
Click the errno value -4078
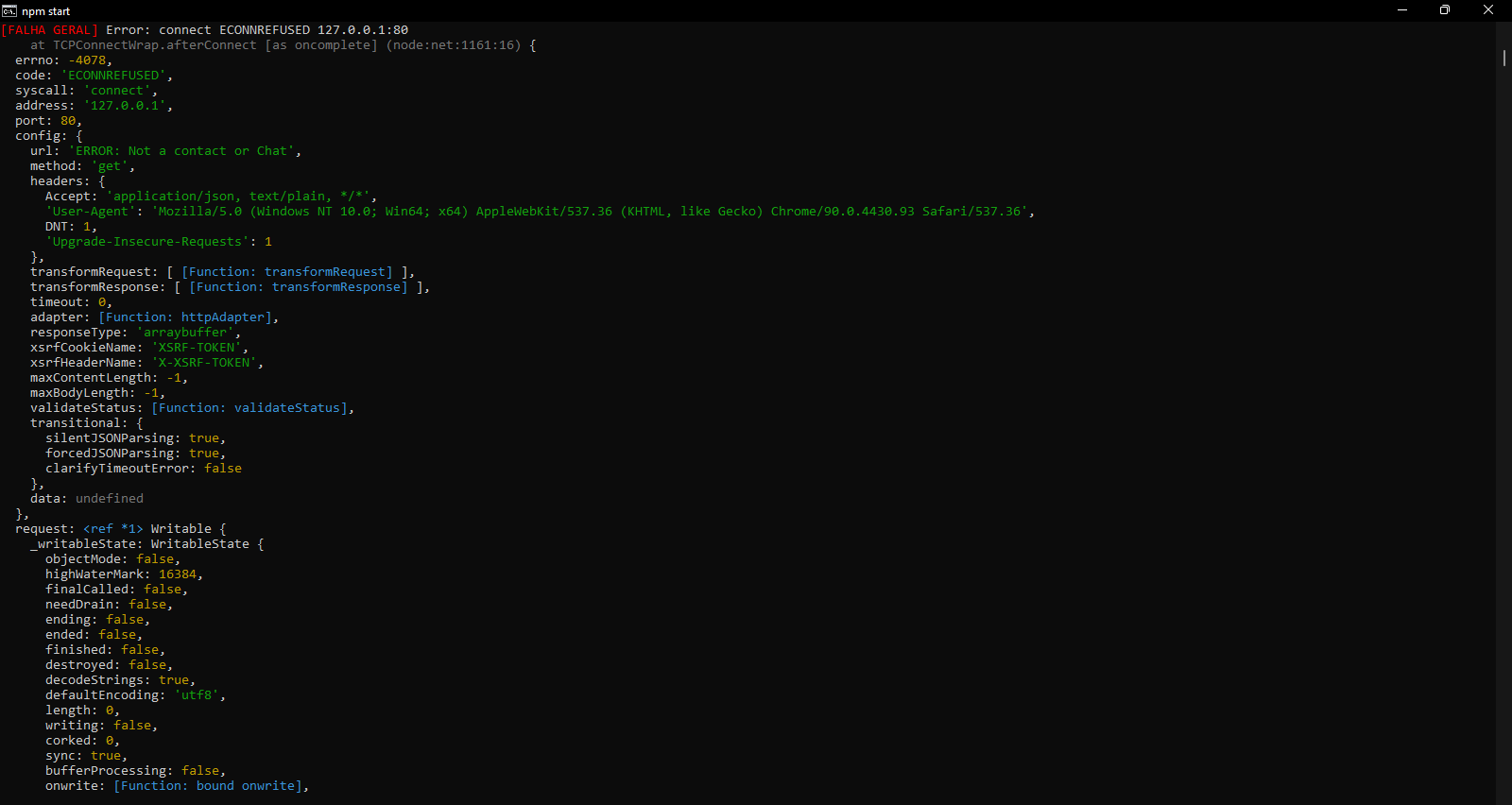(x=89, y=60)
